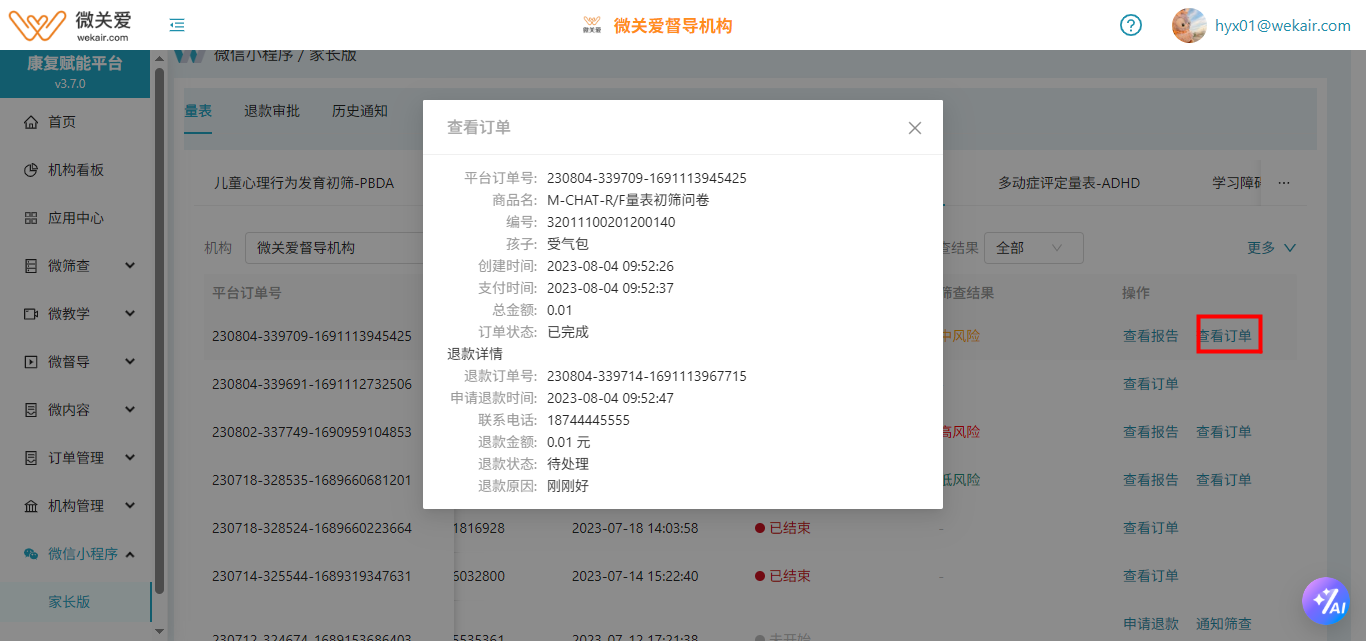Image resolution: width=1366 pixels, height=641 pixels.
Task: Expand the 更多 filter options
Action: click(x=1271, y=248)
